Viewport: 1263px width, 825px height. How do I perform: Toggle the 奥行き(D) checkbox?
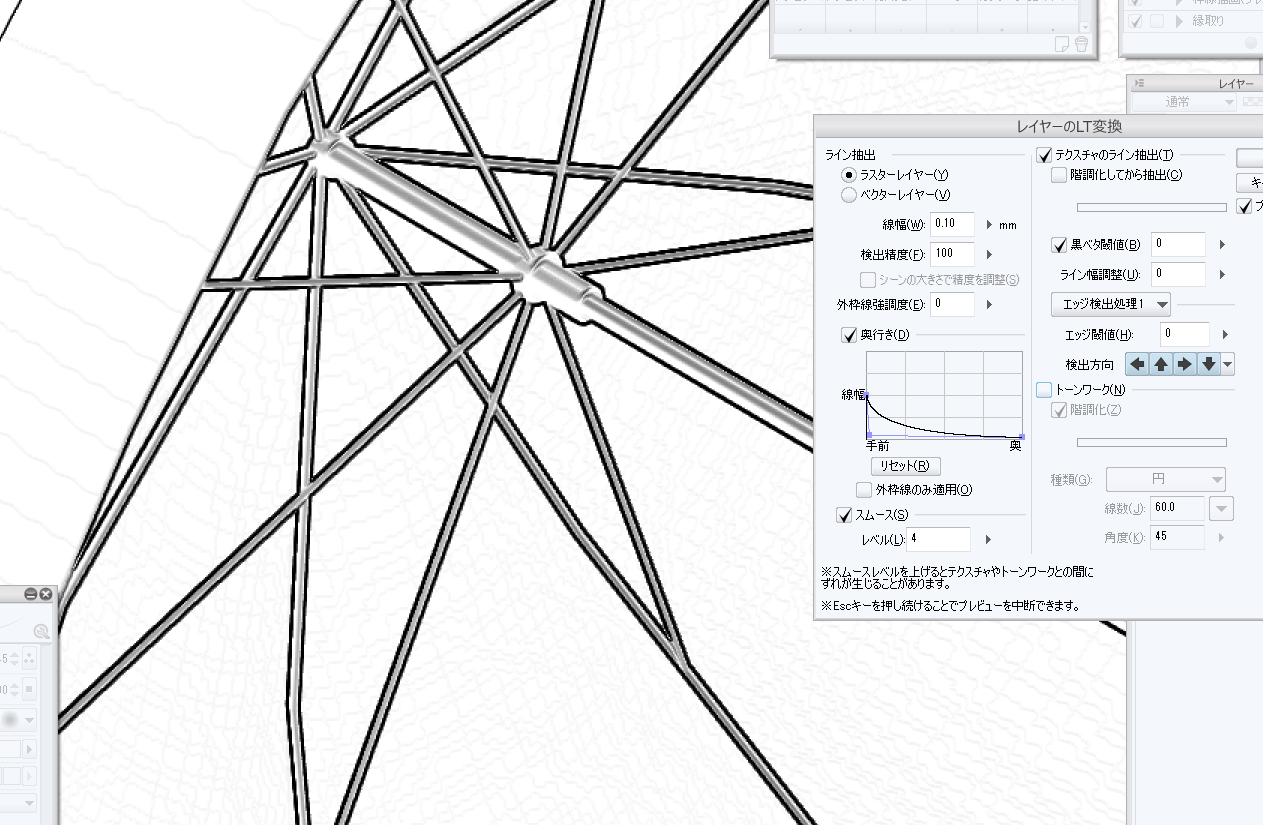[x=849, y=334]
